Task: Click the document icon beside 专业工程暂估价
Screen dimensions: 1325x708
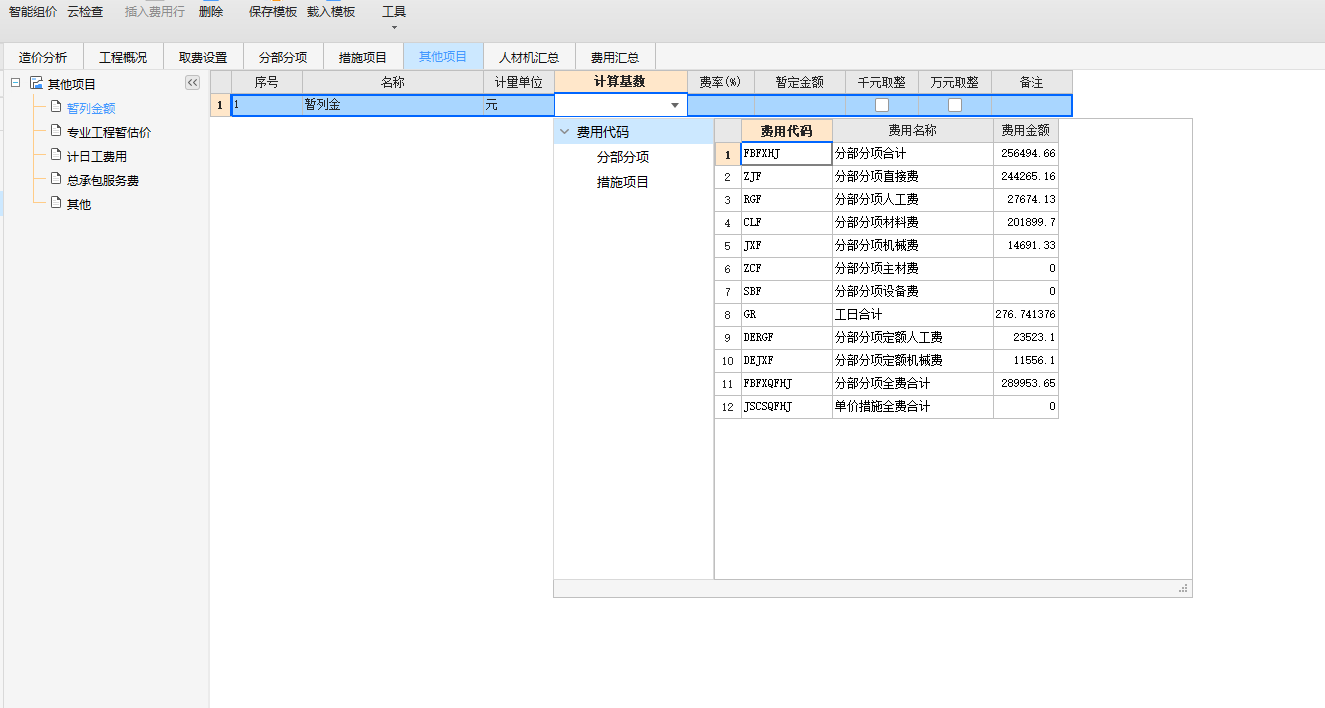Action: 56,131
